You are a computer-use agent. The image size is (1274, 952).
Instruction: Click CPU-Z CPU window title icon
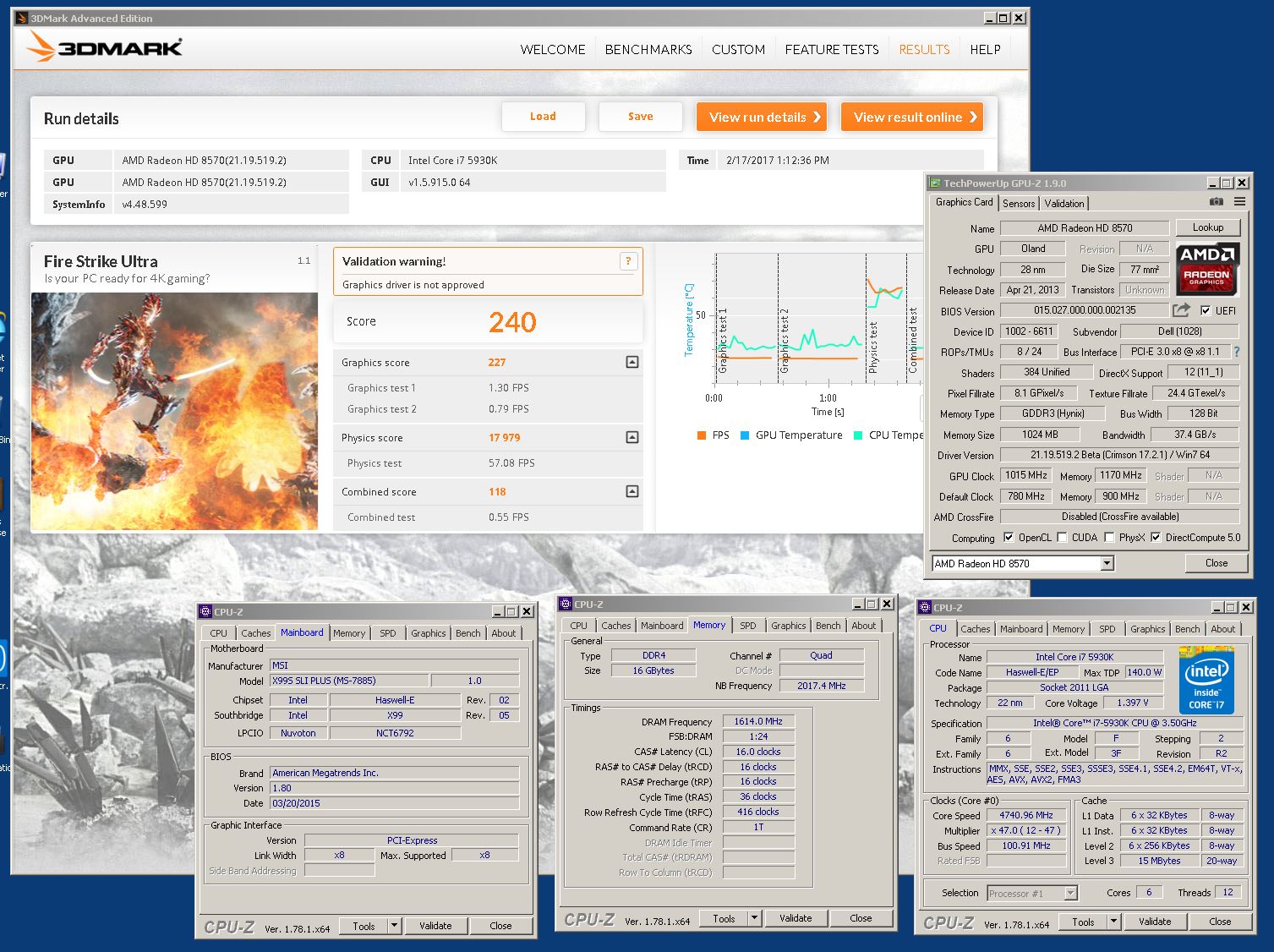[x=925, y=607]
